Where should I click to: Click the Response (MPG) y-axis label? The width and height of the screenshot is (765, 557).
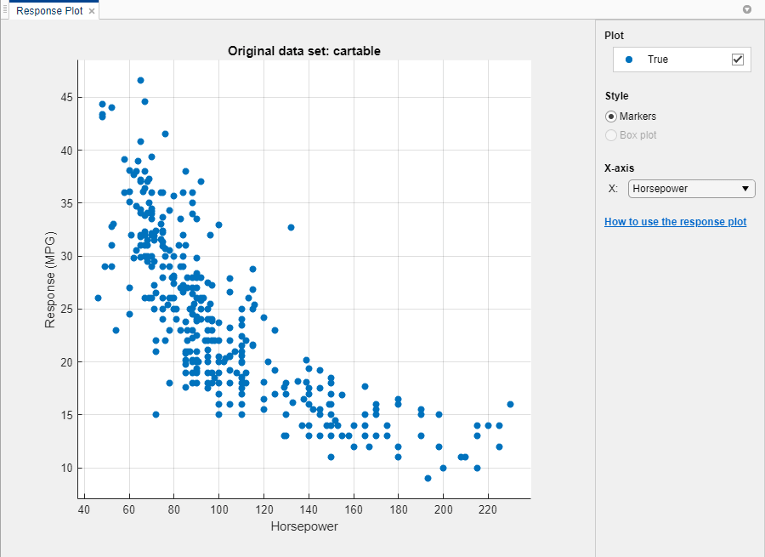50,279
